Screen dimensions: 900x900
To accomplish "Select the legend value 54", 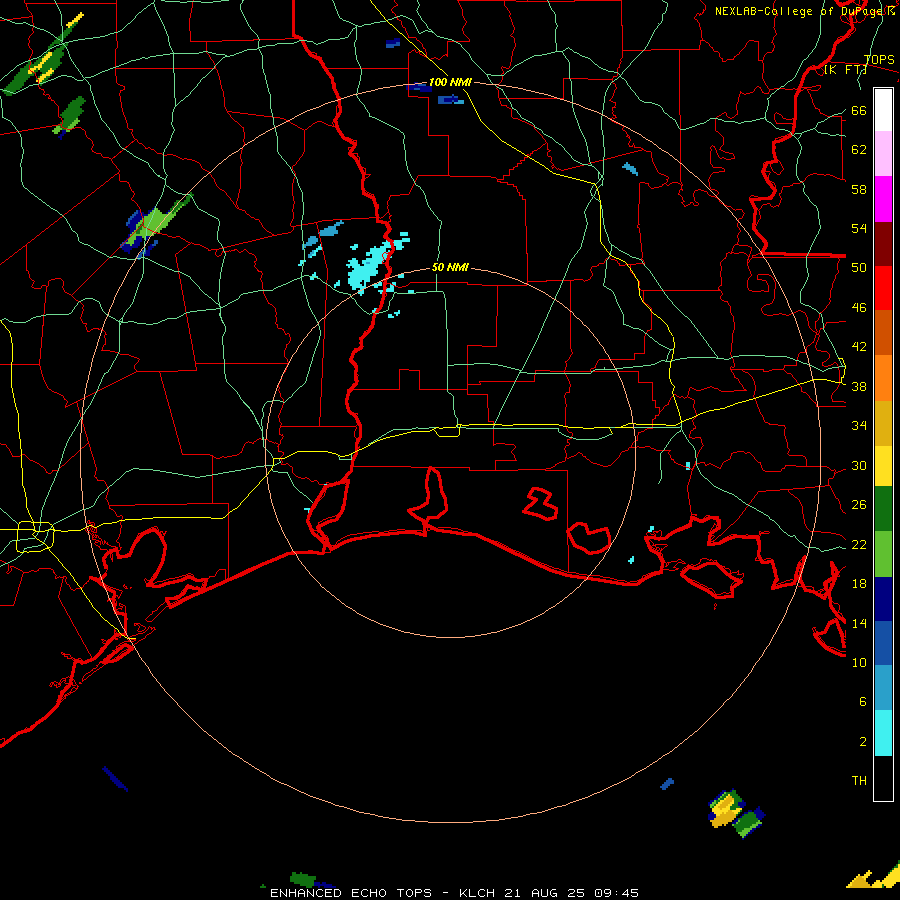I will [x=859, y=228].
